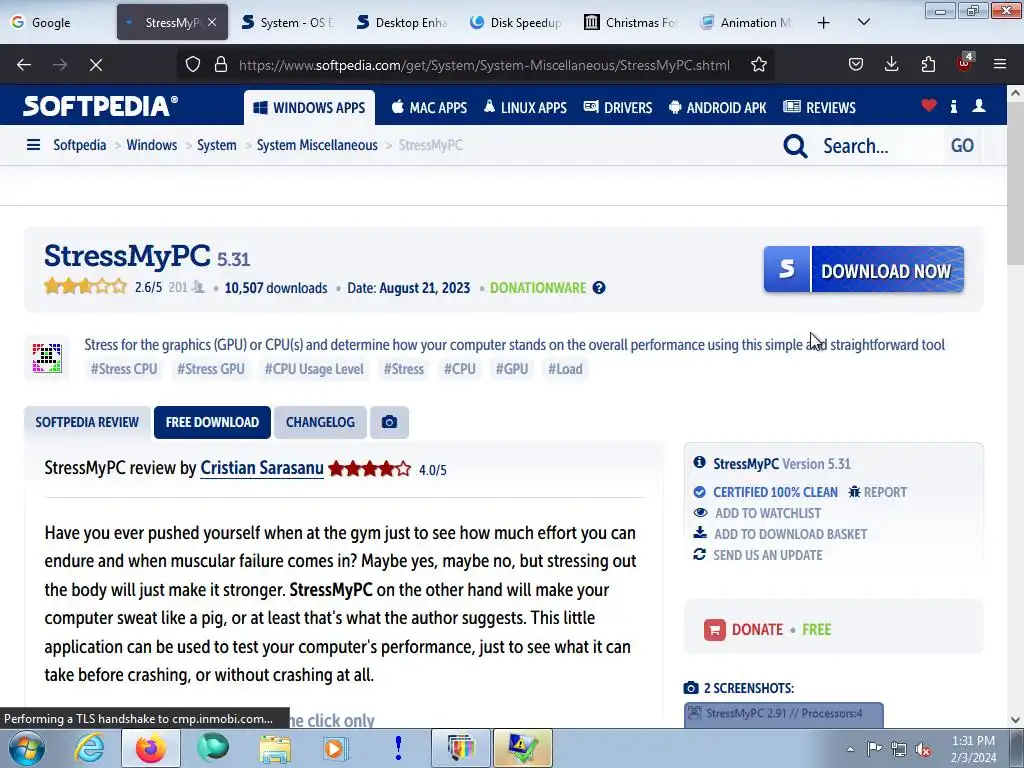Image resolution: width=1024 pixels, height=768 pixels.
Task: Open the Drivers section
Action: point(618,108)
